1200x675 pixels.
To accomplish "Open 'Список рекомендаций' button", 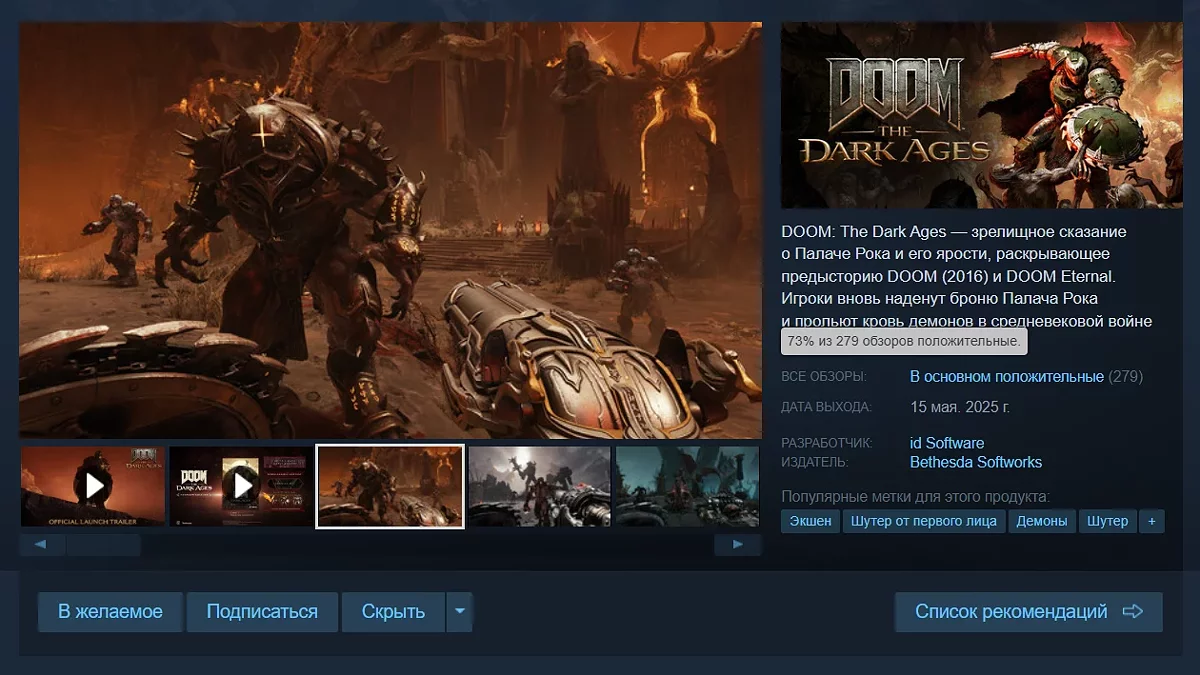I will [1028, 612].
